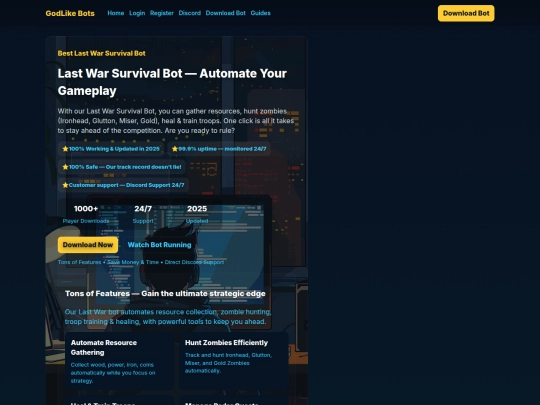Screen dimensions: 540x405
Task: Click 'Track and hunt Ironhead, Glutton' description
Action: [228, 363]
